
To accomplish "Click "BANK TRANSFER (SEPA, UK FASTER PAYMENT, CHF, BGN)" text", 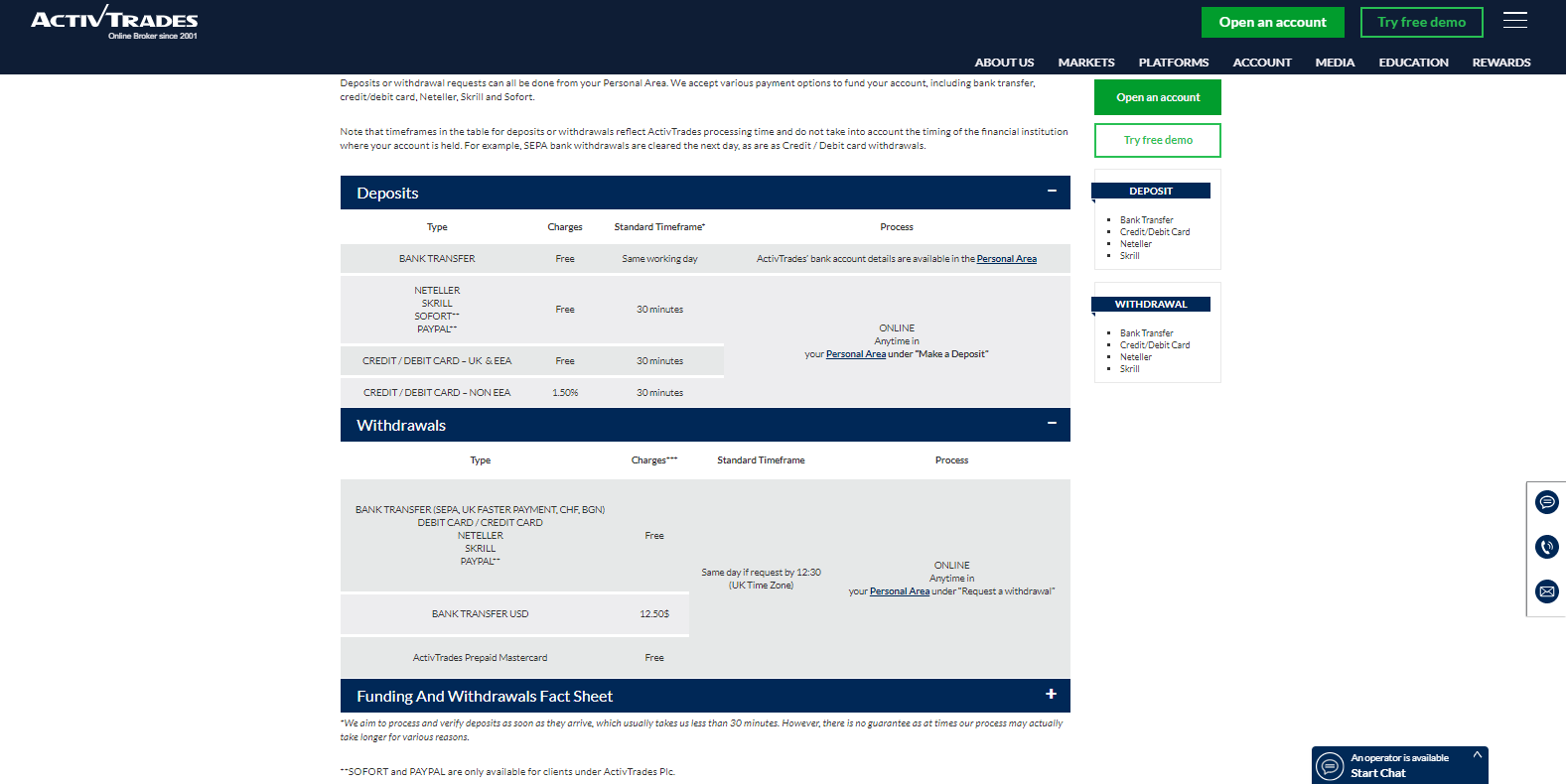I will 480,510.
